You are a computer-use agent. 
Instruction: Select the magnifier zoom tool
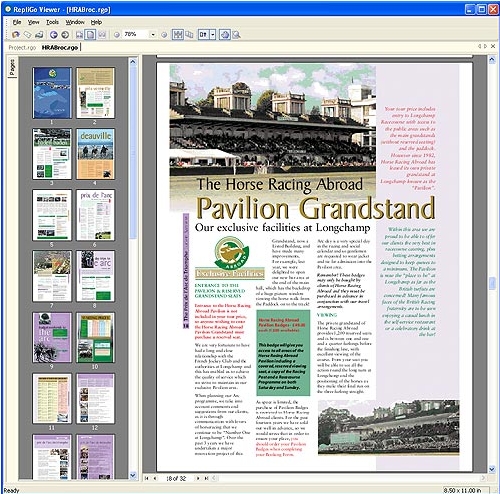[x=236, y=34]
